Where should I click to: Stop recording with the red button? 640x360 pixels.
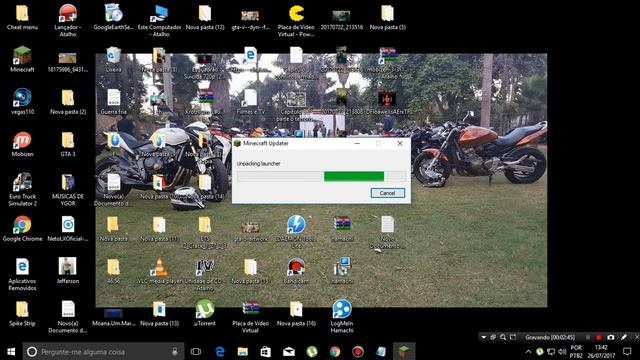point(598,337)
